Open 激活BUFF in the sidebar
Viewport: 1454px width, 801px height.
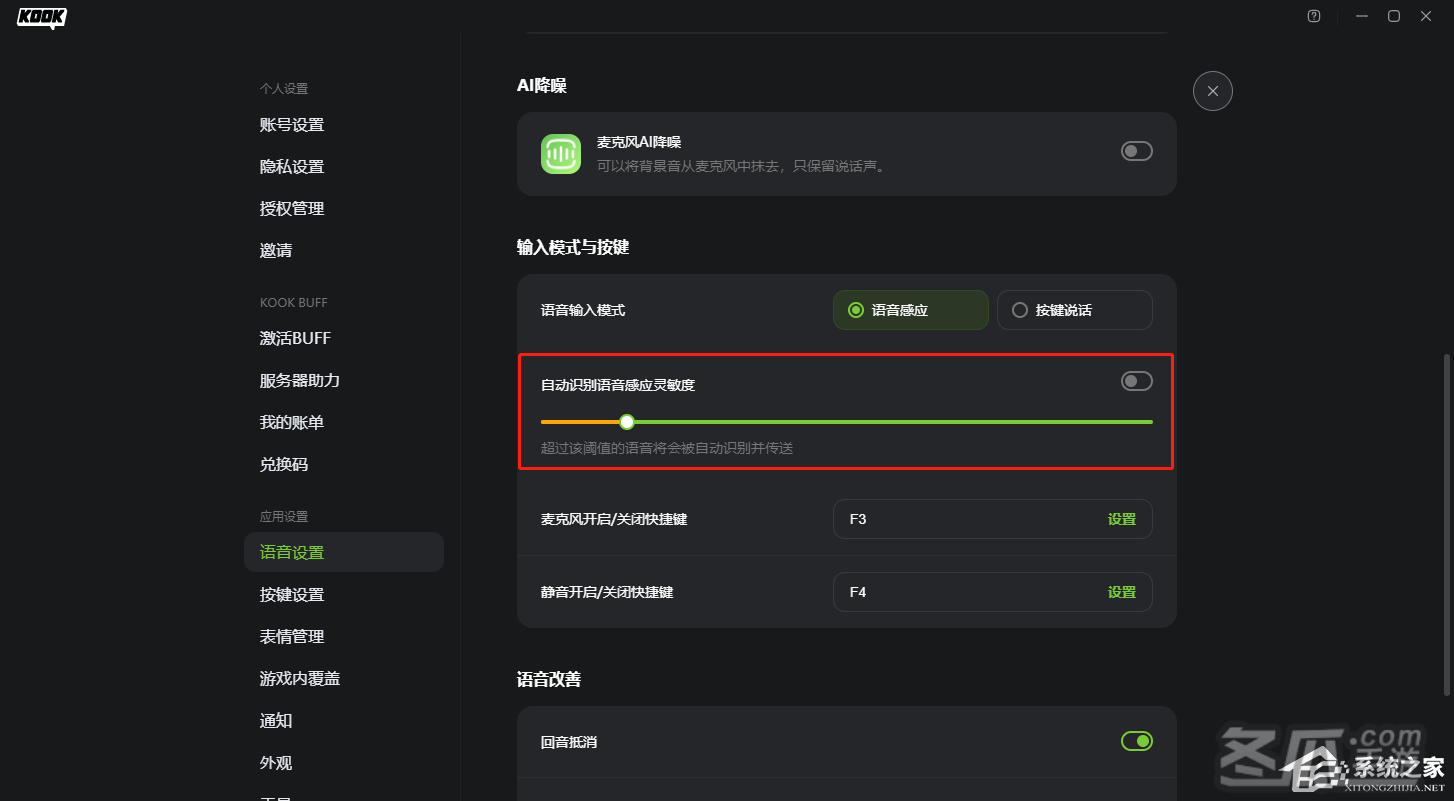click(x=295, y=339)
